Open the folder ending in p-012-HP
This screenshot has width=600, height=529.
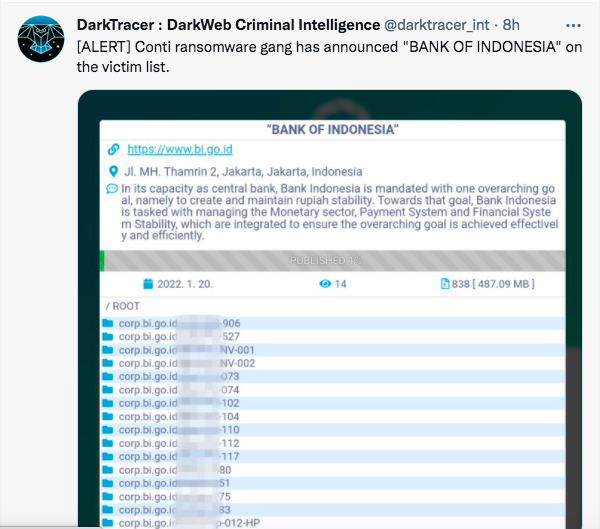point(333,522)
